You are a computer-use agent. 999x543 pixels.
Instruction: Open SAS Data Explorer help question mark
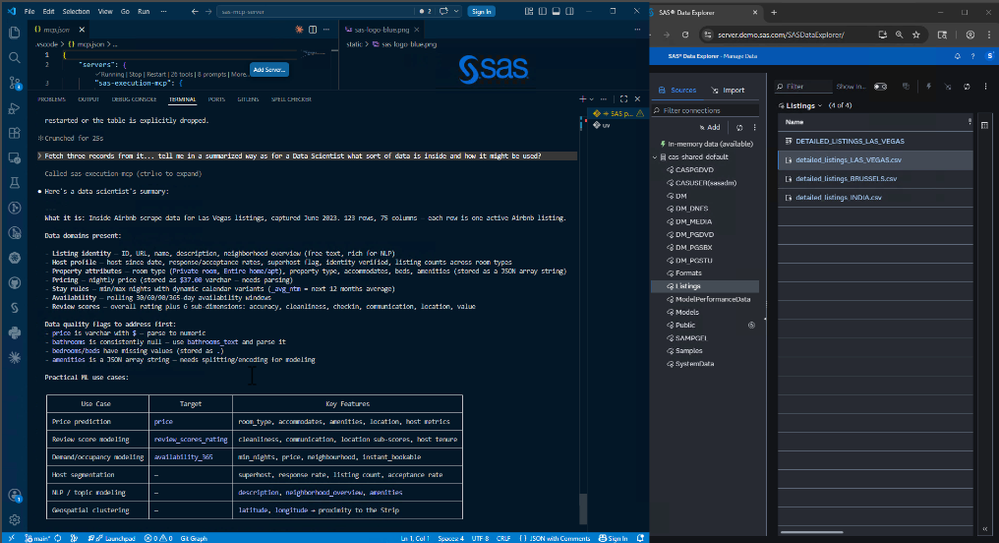click(973, 56)
